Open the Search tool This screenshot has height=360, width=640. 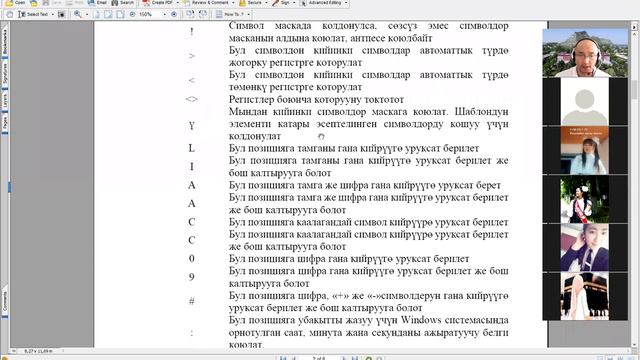(x=122, y=2)
